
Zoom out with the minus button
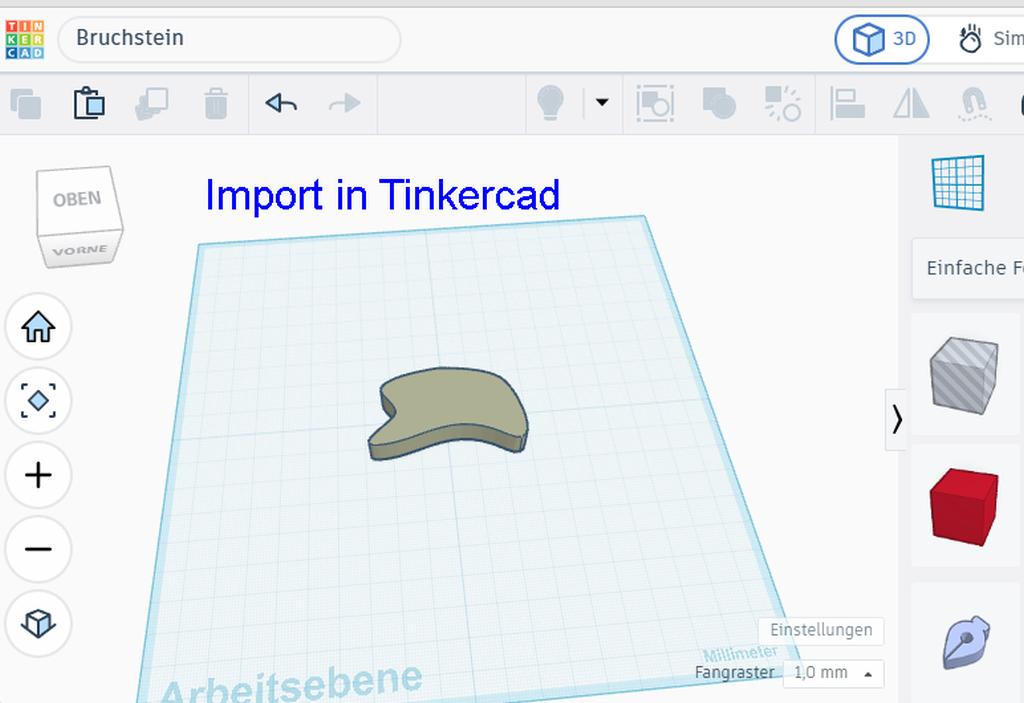pos(39,549)
